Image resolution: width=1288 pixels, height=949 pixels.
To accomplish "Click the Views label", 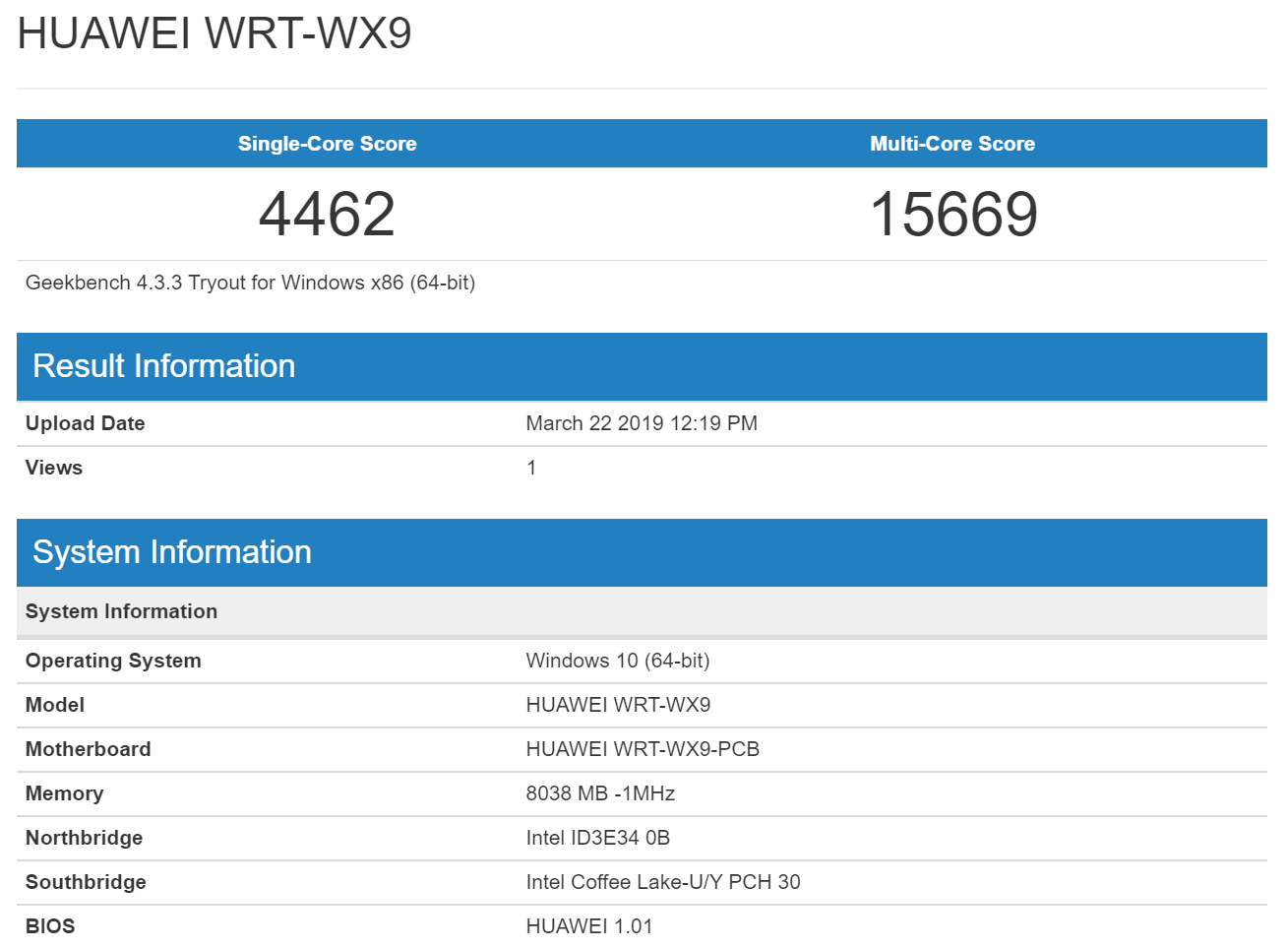I will [x=54, y=468].
